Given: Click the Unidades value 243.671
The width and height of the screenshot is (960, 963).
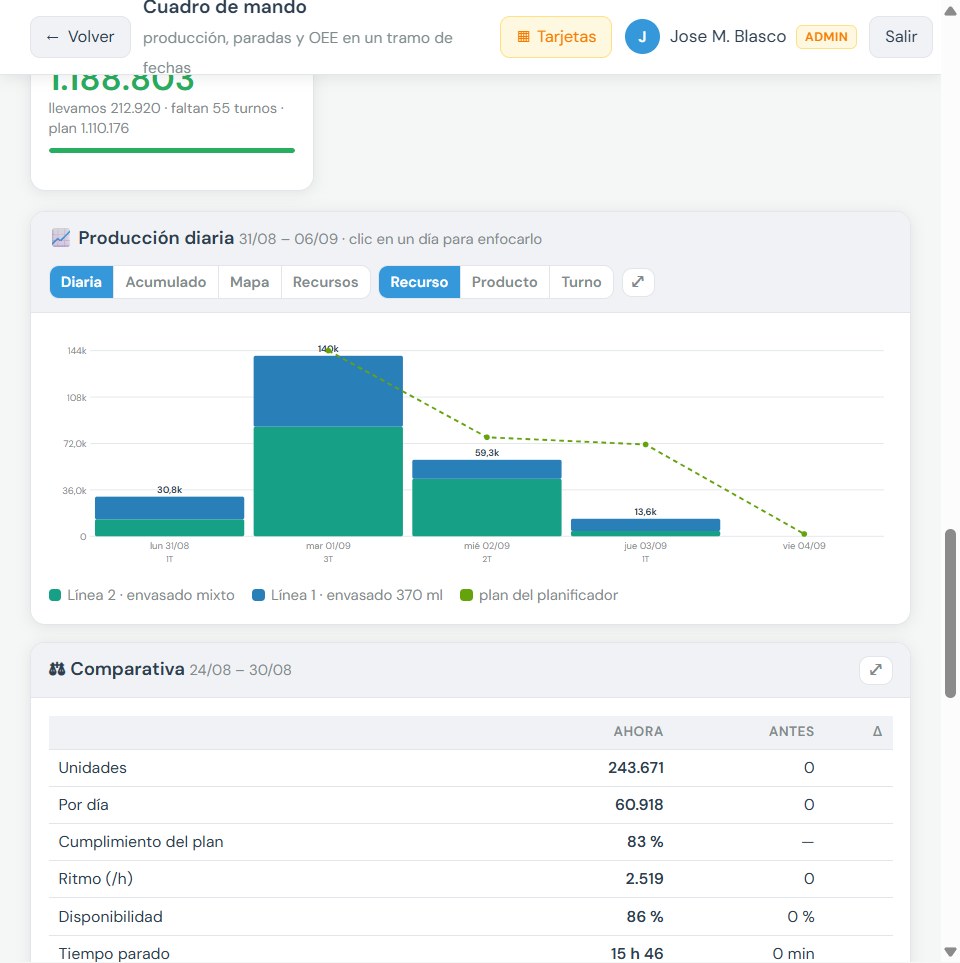Looking at the screenshot, I should pyautogui.click(x=636, y=768).
